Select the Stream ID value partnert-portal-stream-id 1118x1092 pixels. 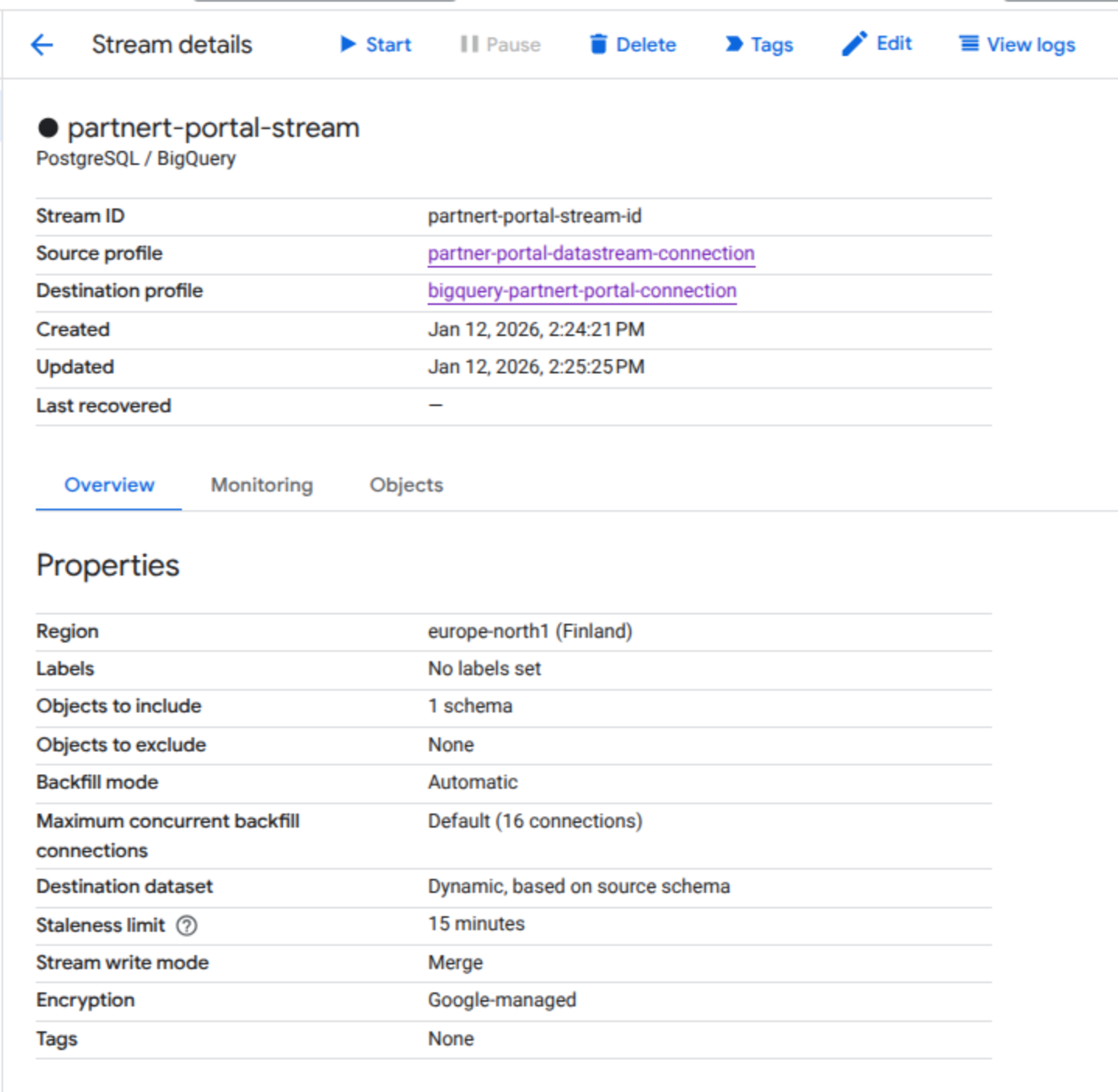(535, 216)
